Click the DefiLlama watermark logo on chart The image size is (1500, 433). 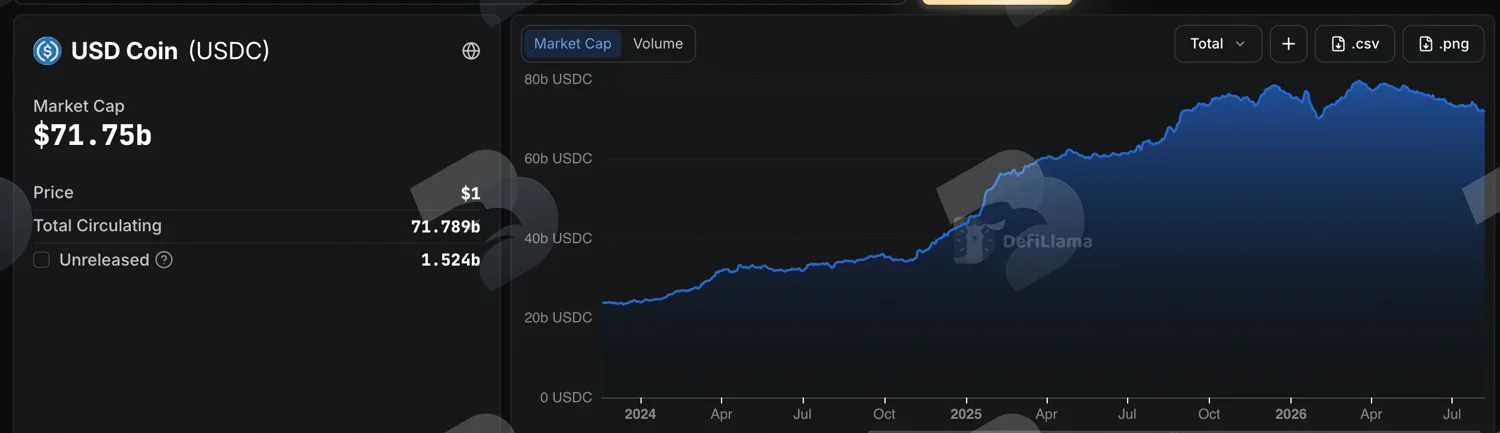1022,240
